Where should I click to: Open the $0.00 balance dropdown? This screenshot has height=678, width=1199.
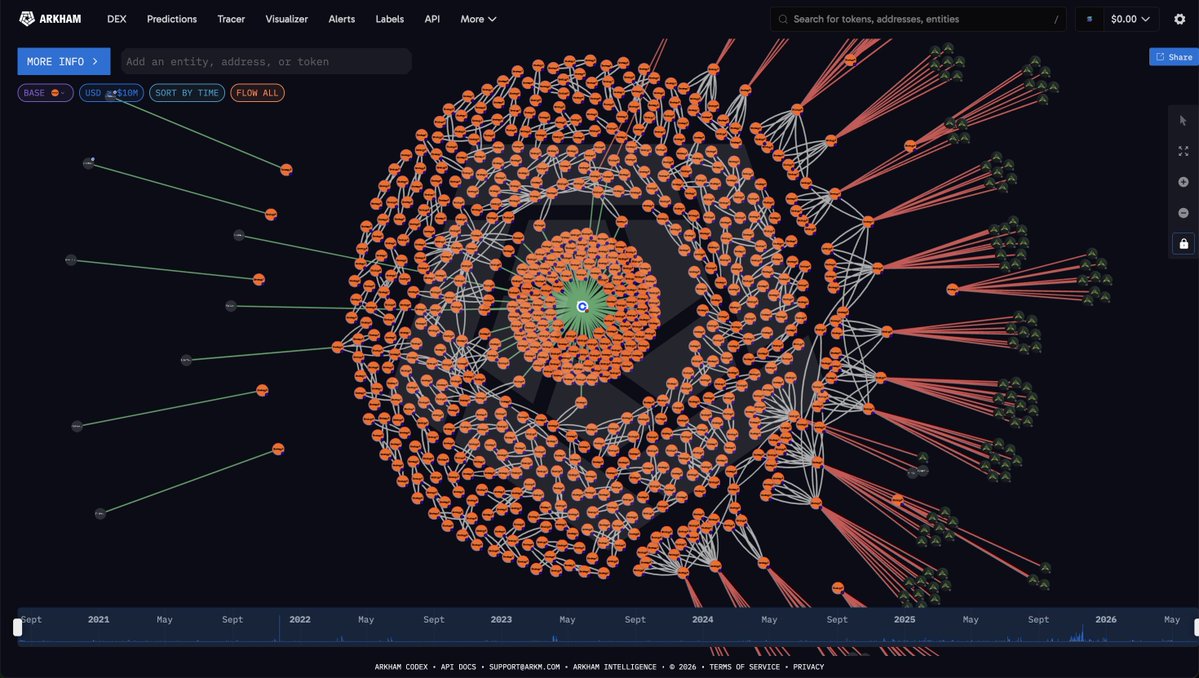click(x=1130, y=19)
